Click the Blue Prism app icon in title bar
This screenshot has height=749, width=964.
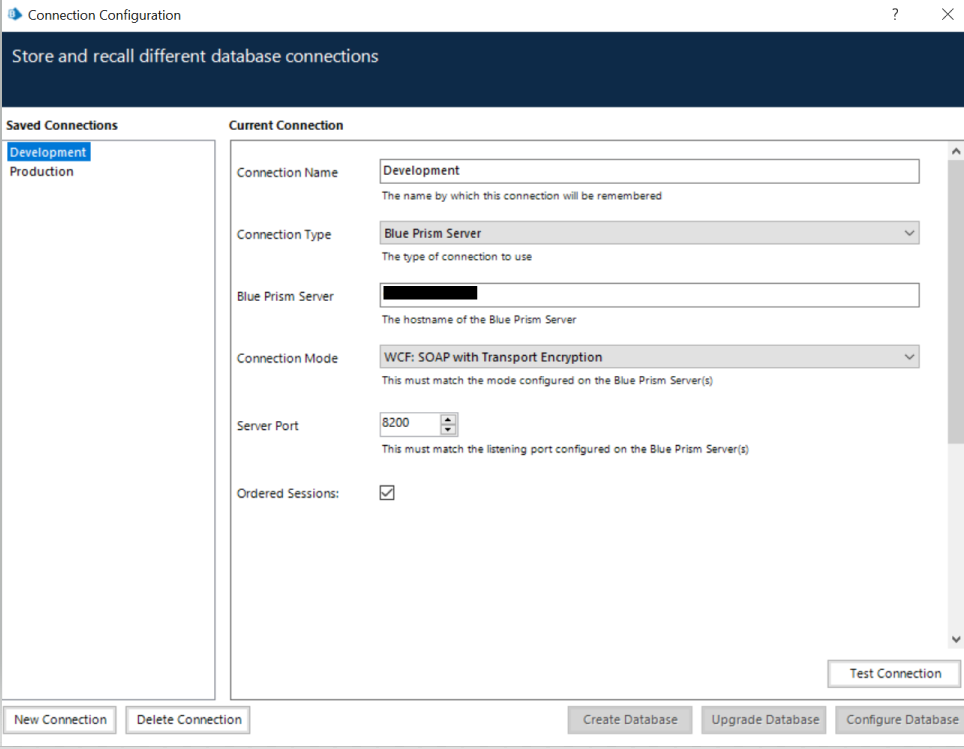click(x=14, y=15)
